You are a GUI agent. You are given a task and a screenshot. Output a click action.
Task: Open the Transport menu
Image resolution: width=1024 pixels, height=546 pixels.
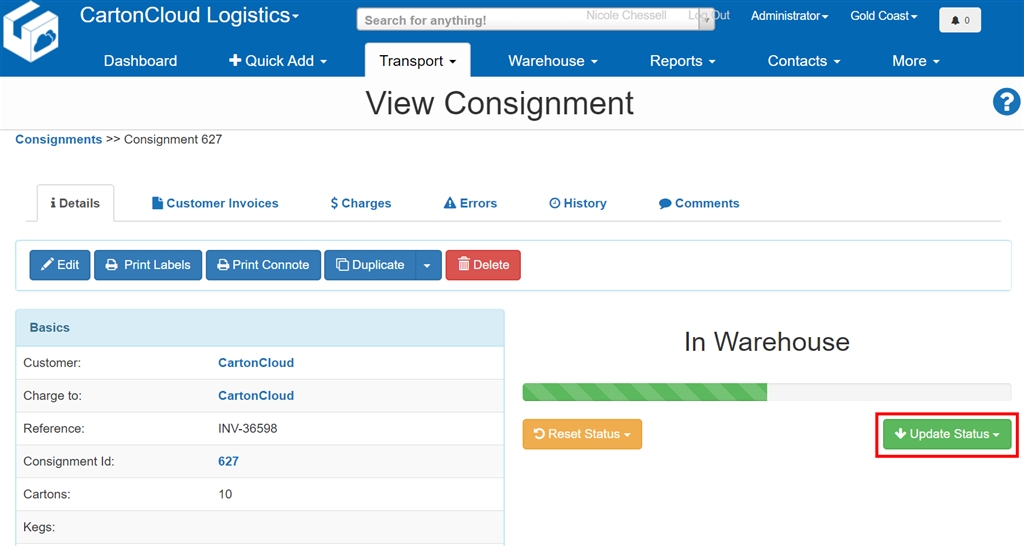(x=417, y=61)
